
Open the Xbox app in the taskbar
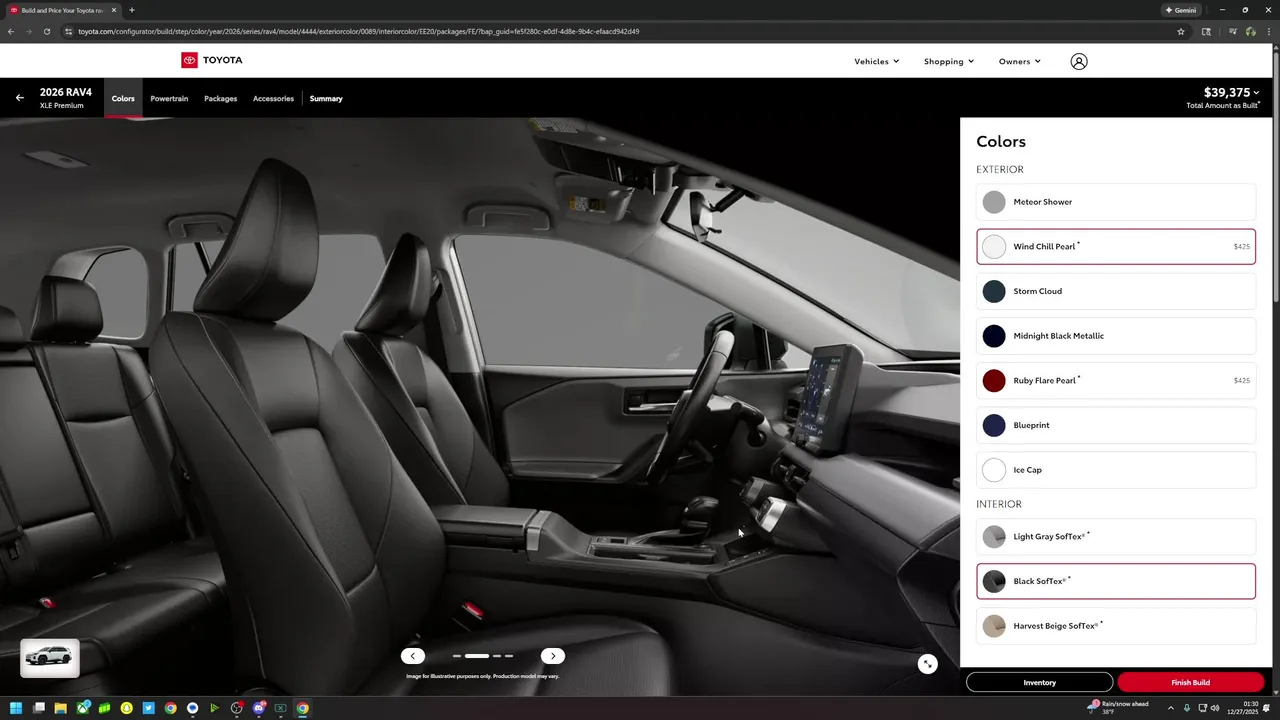tap(82, 708)
